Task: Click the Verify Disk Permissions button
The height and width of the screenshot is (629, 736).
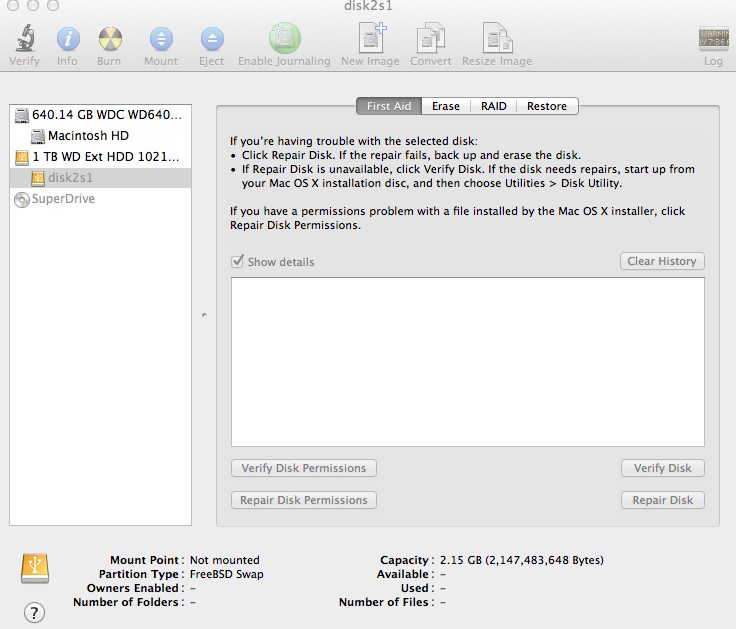Action: click(304, 468)
